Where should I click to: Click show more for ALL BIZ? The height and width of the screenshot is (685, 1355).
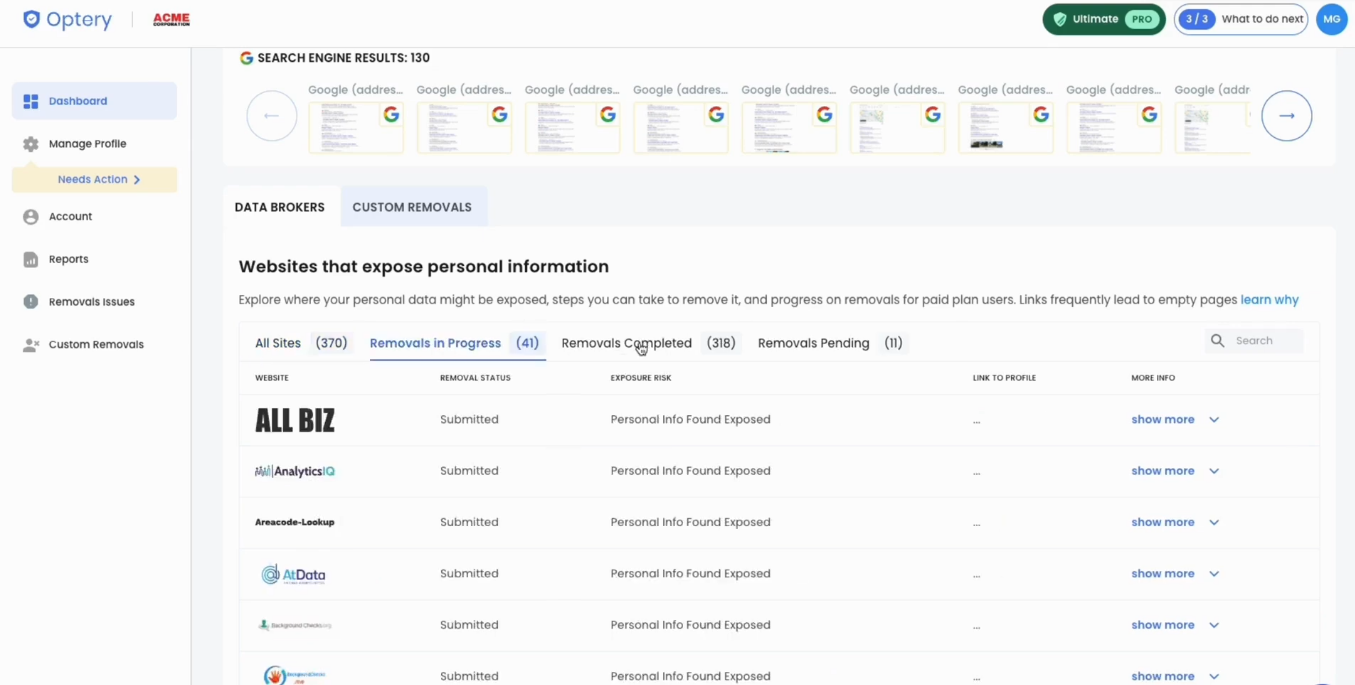click(x=1163, y=420)
